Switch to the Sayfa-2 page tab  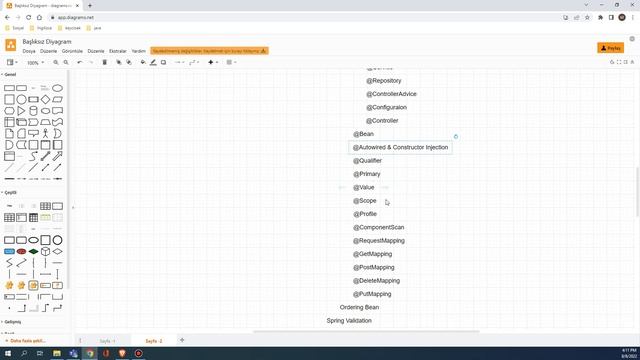coord(154,341)
